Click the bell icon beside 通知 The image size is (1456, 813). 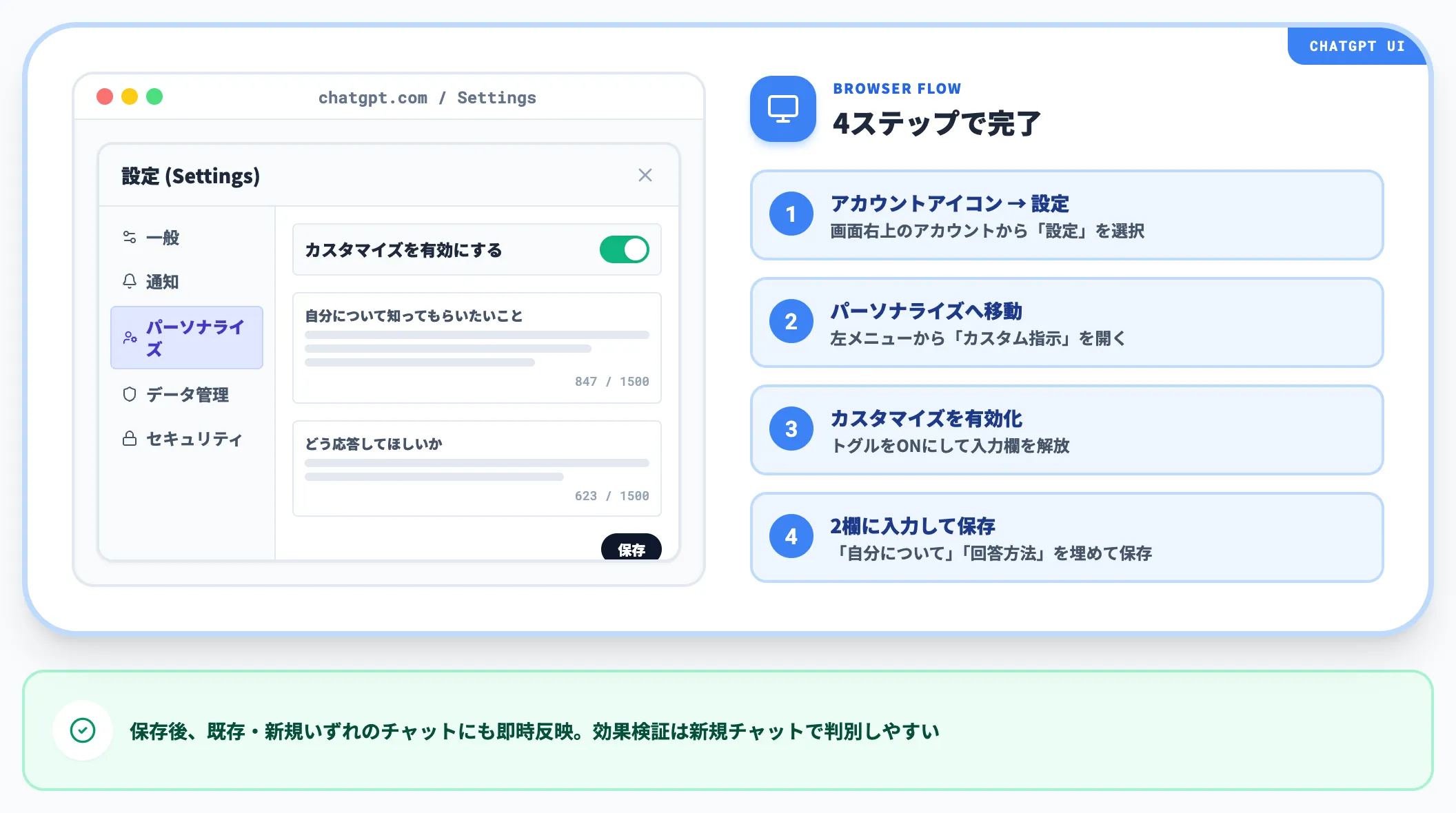click(130, 281)
